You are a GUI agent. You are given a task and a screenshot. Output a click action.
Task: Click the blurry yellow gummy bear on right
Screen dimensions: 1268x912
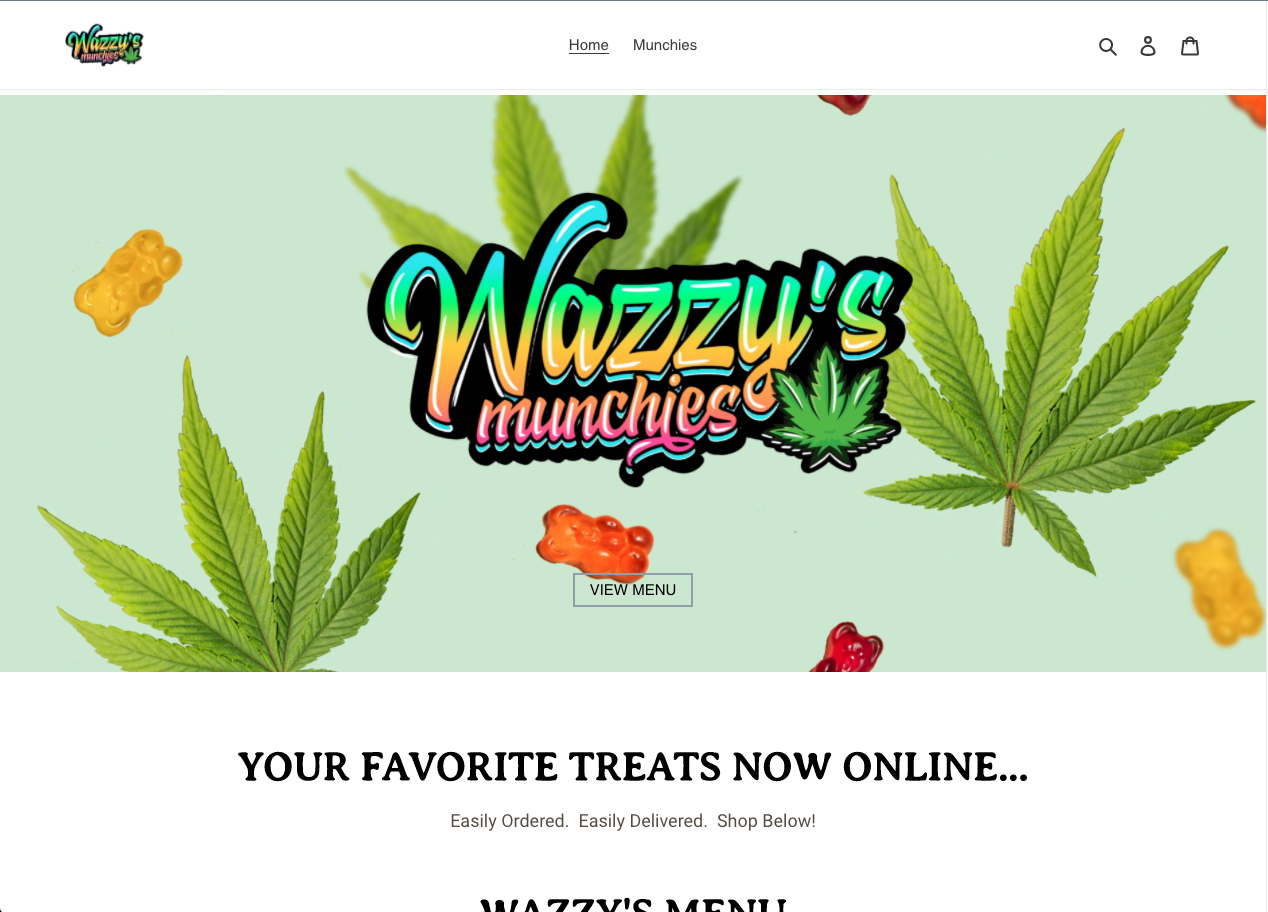(x=1220, y=587)
